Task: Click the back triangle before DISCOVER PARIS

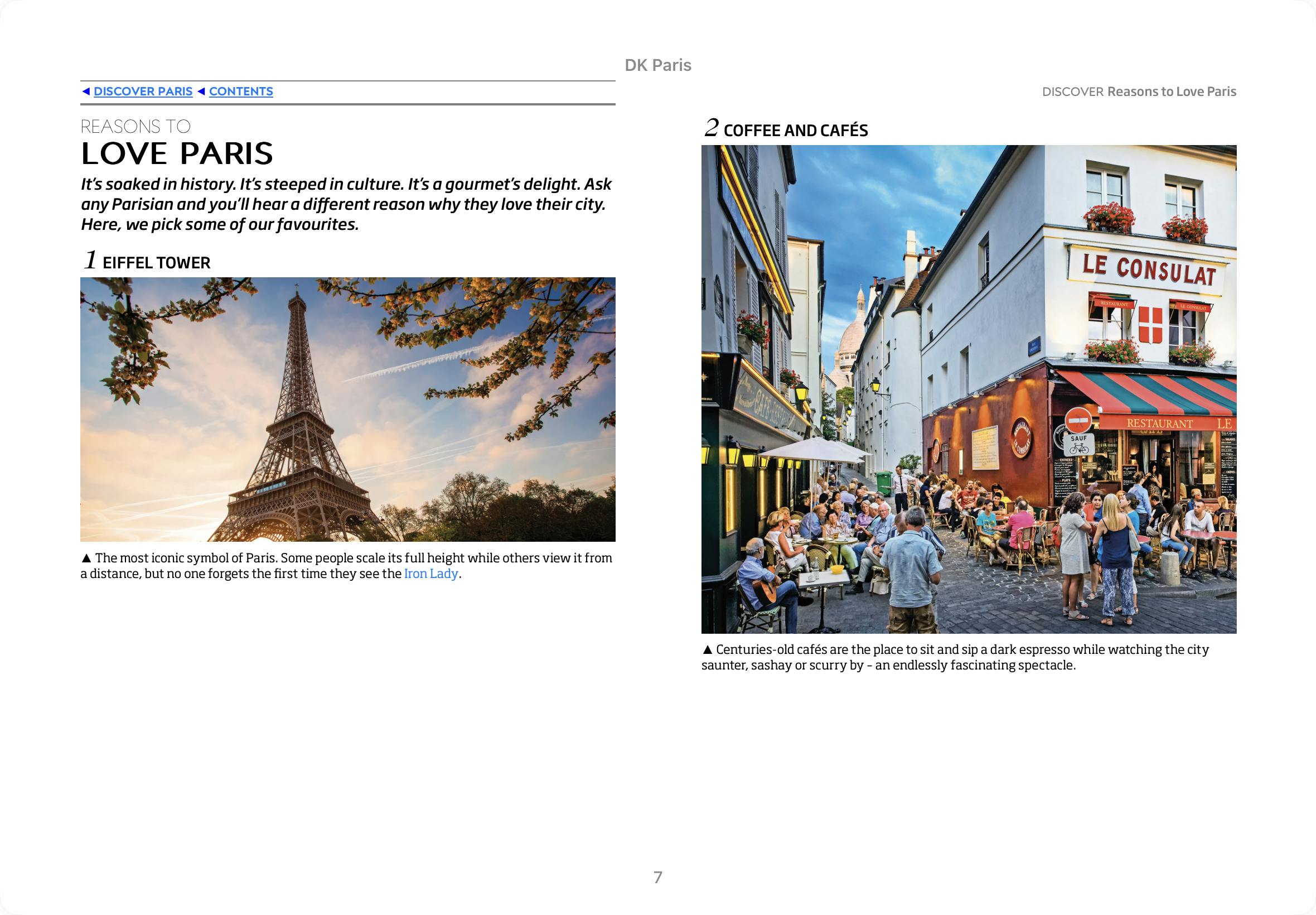Action: click(x=86, y=92)
